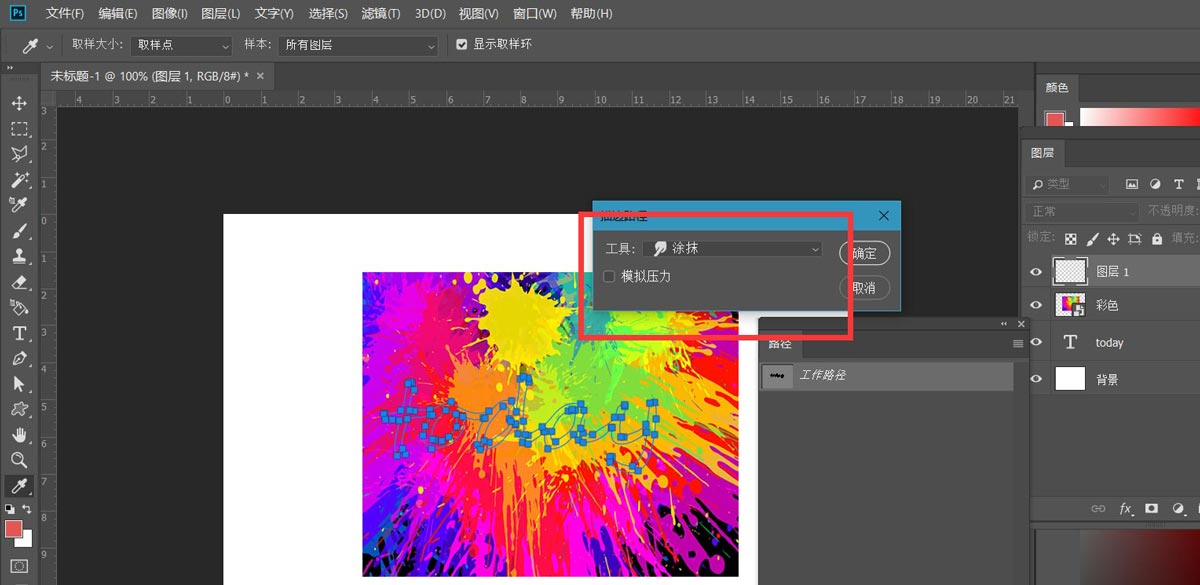Switch to the 图层 panel tab

pyautogui.click(x=1042, y=153)
